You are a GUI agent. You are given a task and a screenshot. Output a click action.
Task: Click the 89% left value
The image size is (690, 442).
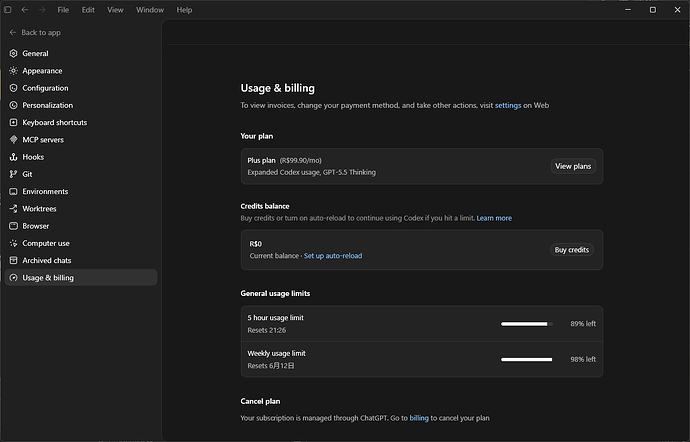click(x=583, y=324)
